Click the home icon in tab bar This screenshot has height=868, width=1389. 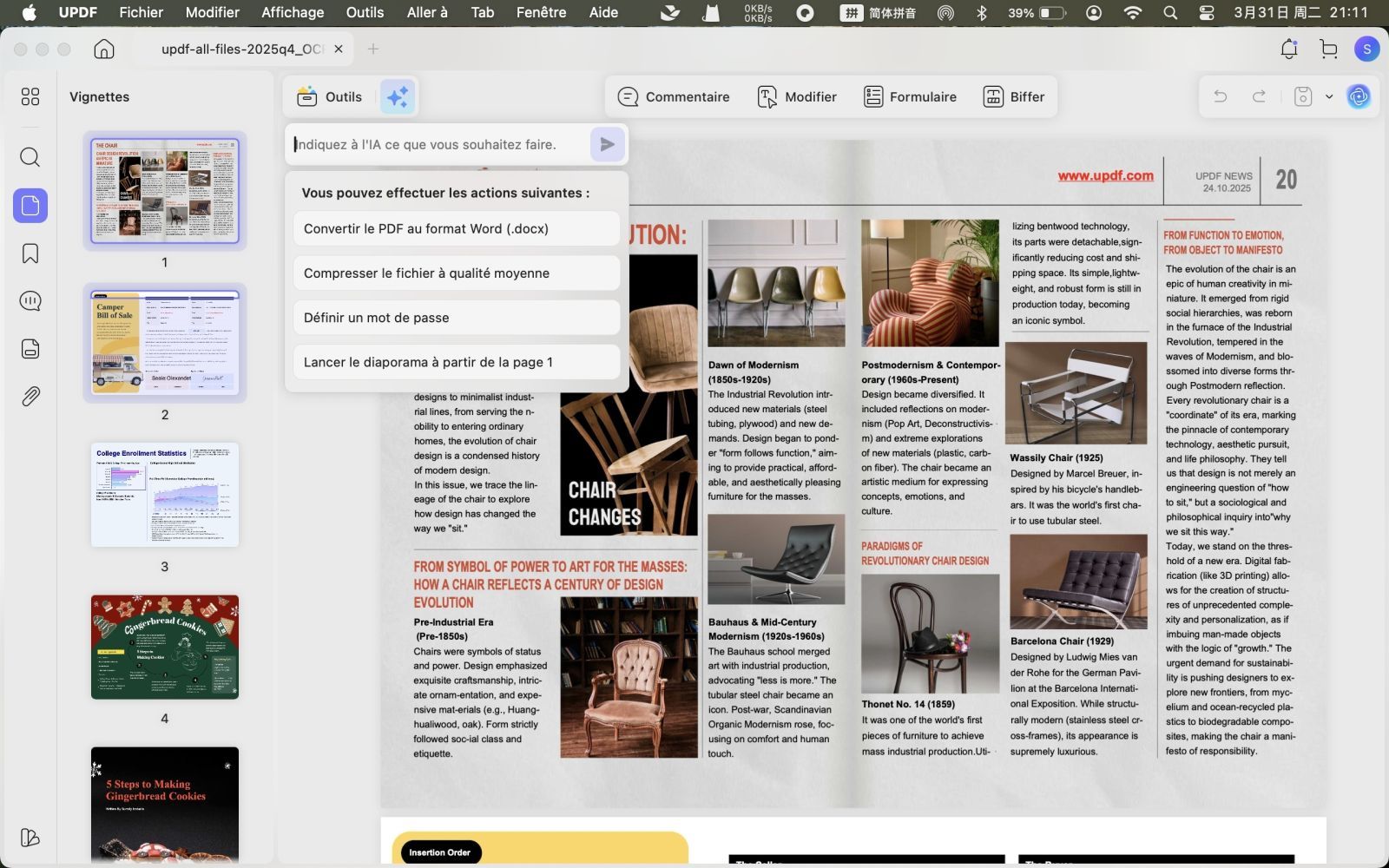[x=104, y=49]
